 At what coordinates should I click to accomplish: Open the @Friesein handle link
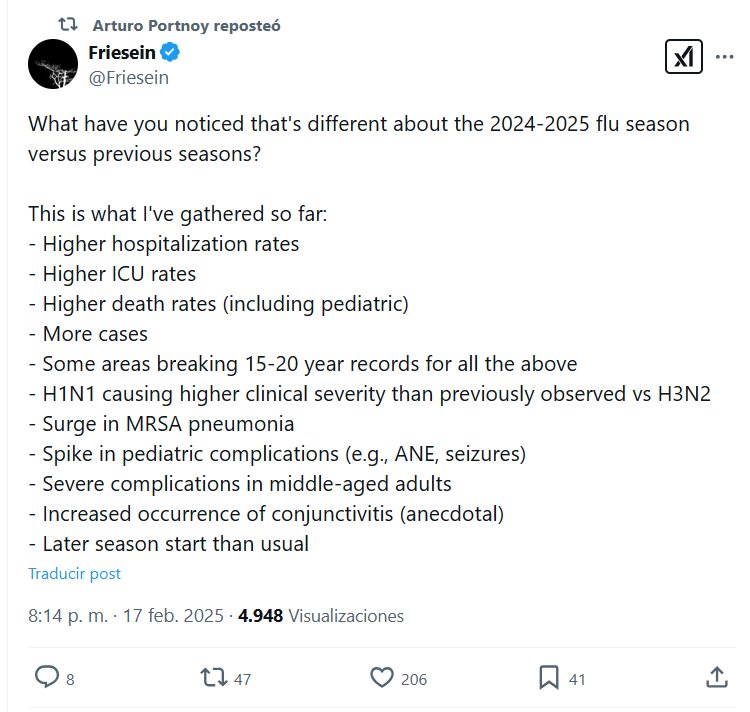128,77
